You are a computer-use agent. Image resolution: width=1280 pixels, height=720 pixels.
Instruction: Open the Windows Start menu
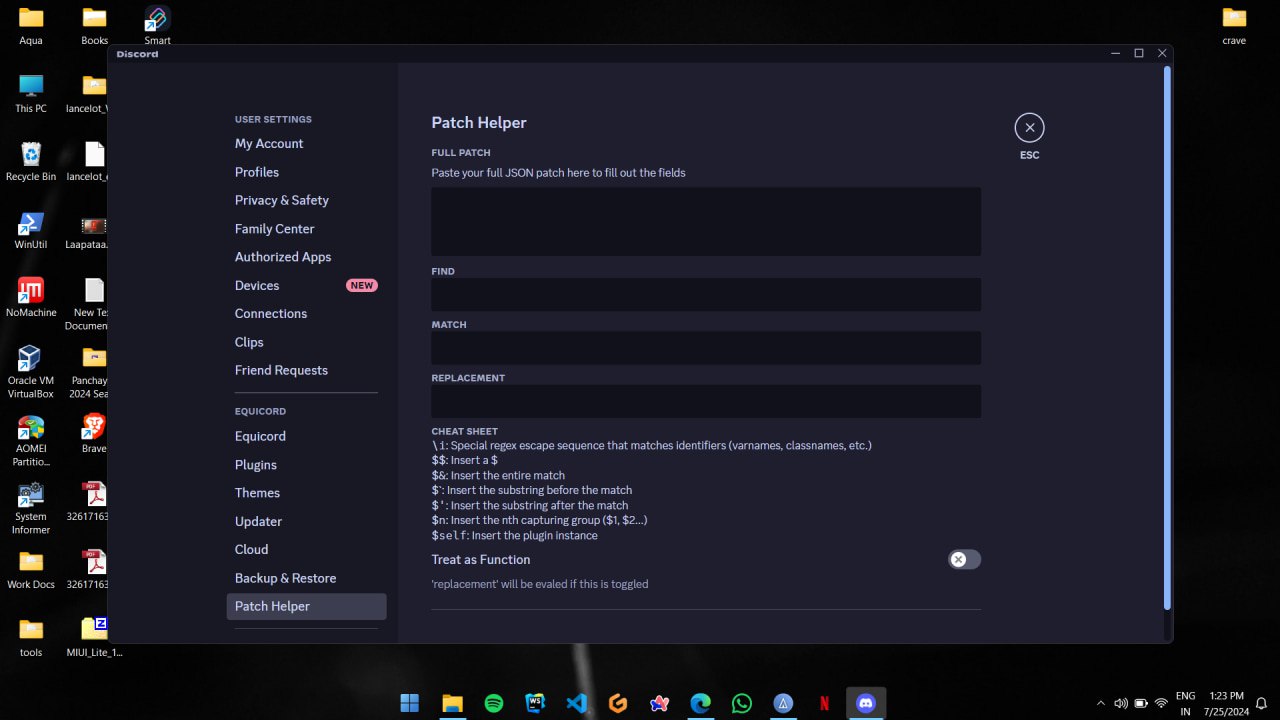point(410,703)
